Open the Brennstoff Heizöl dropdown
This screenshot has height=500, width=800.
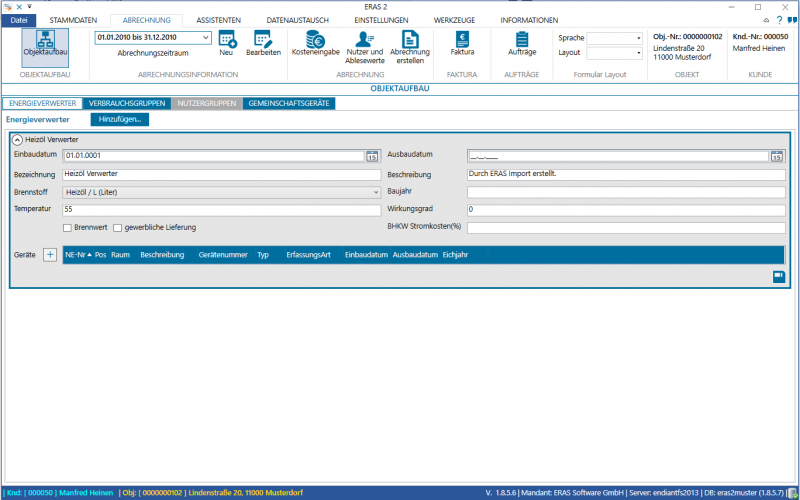point(221,192)
